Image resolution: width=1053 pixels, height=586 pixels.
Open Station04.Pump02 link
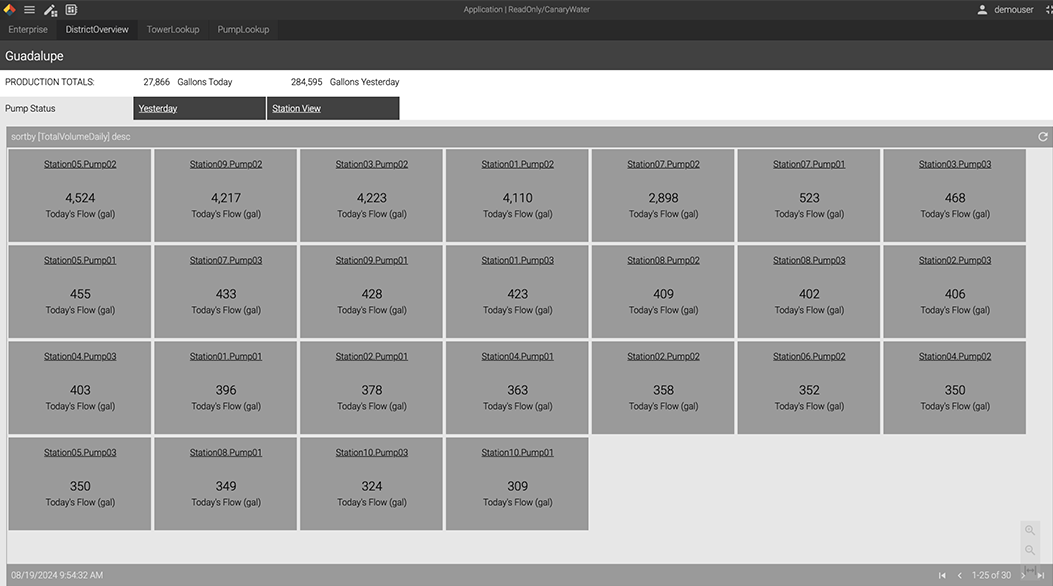click(x=955, y=356)
